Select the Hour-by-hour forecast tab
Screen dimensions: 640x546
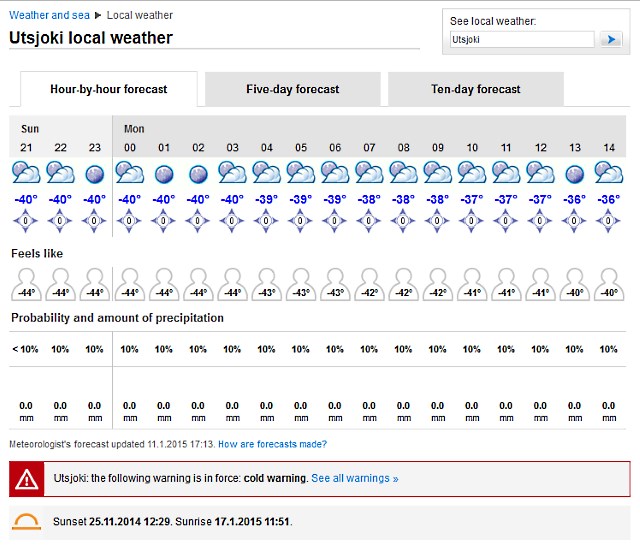pyautogui.click(x=109, y=89)
